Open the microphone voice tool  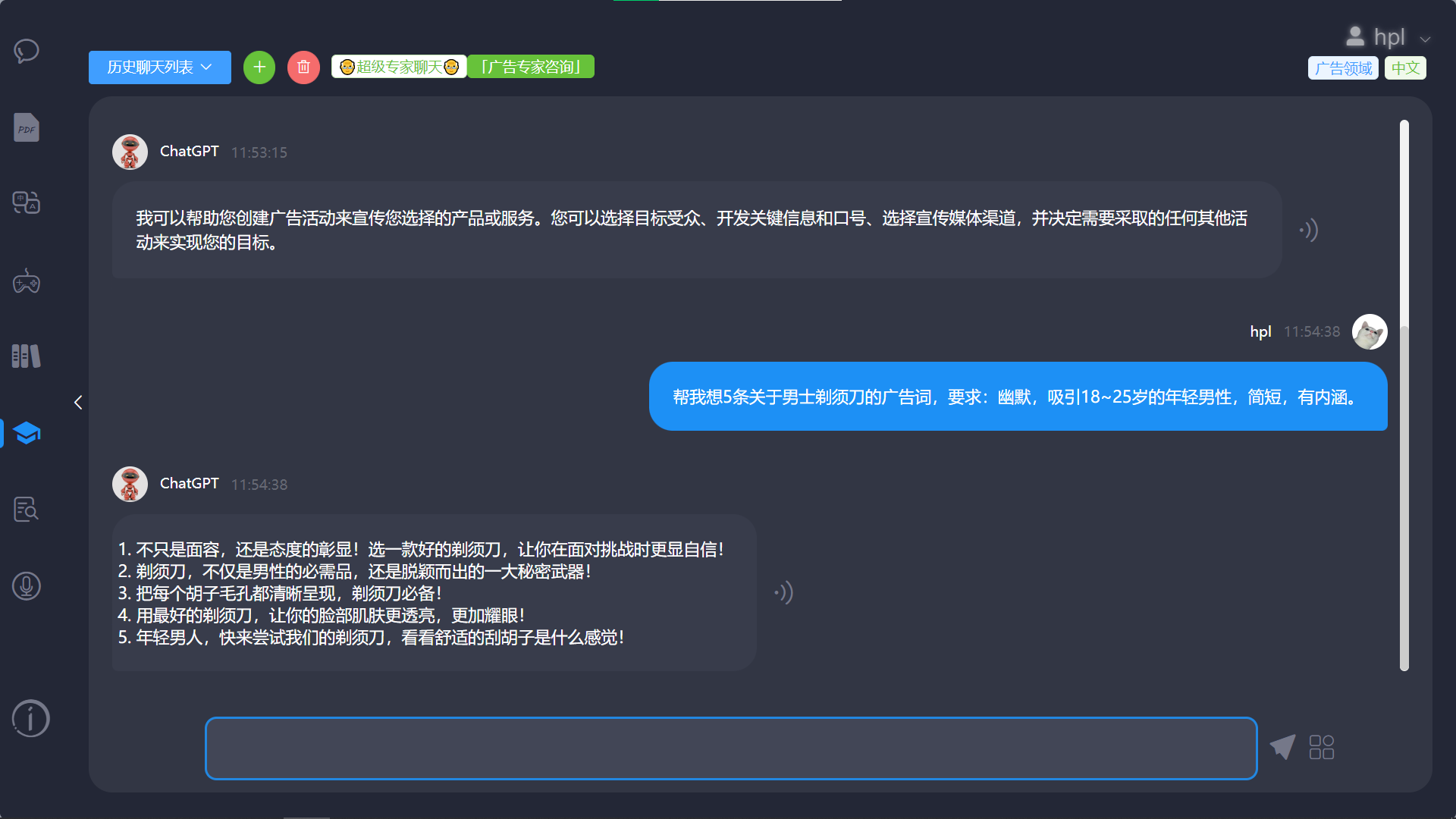pos(27,586)
